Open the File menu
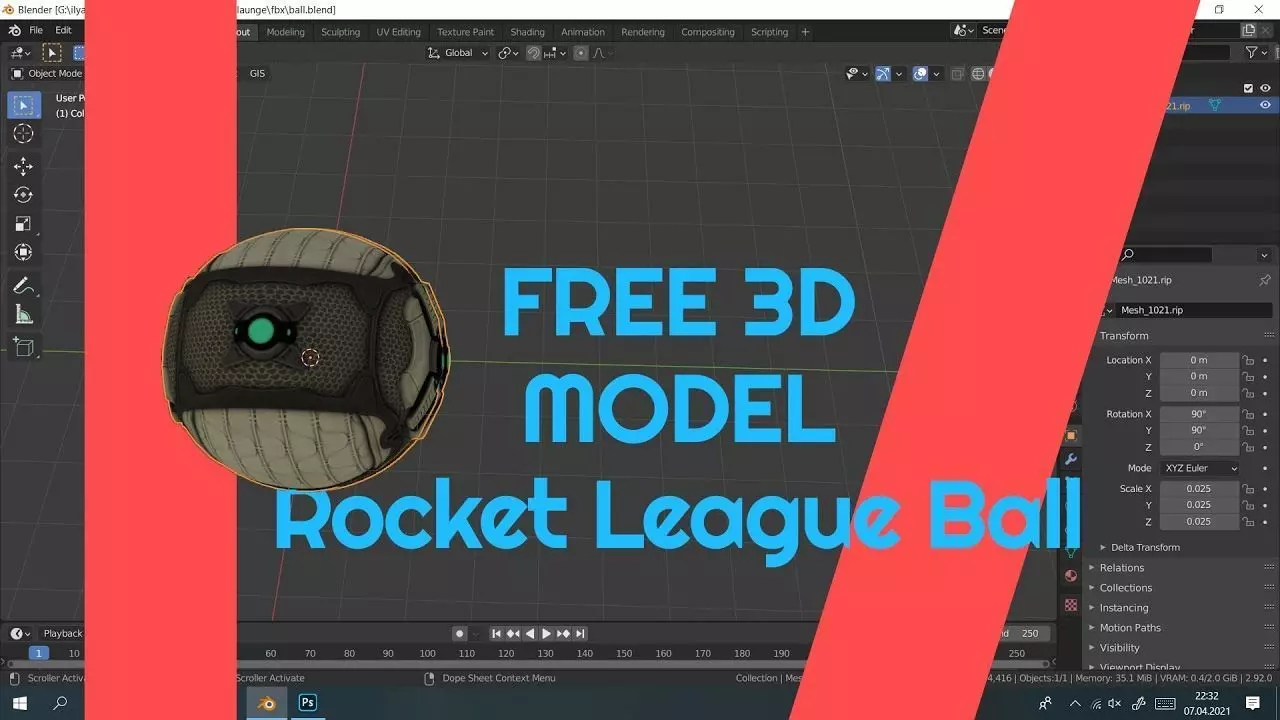Viewport: 1280px width, 720px height. click(x=36, y=31)
